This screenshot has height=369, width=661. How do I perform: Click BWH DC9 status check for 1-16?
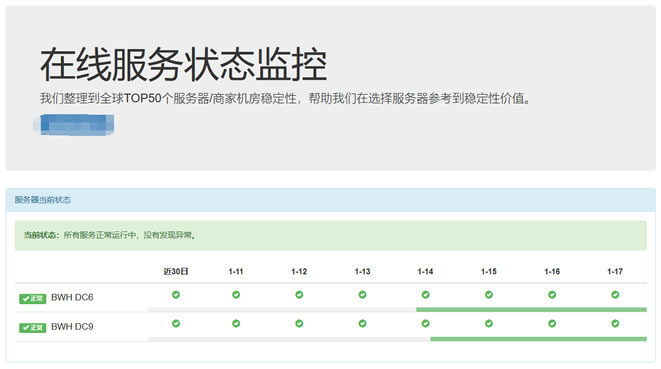point(552,323)
